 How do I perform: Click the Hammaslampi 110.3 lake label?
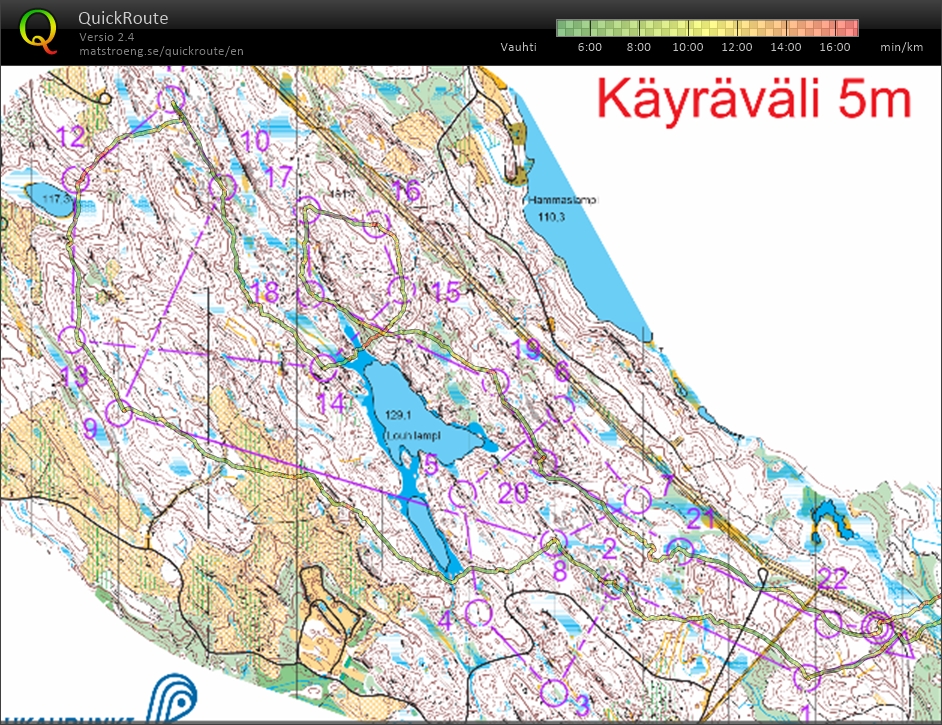click(x=561, y=207)
